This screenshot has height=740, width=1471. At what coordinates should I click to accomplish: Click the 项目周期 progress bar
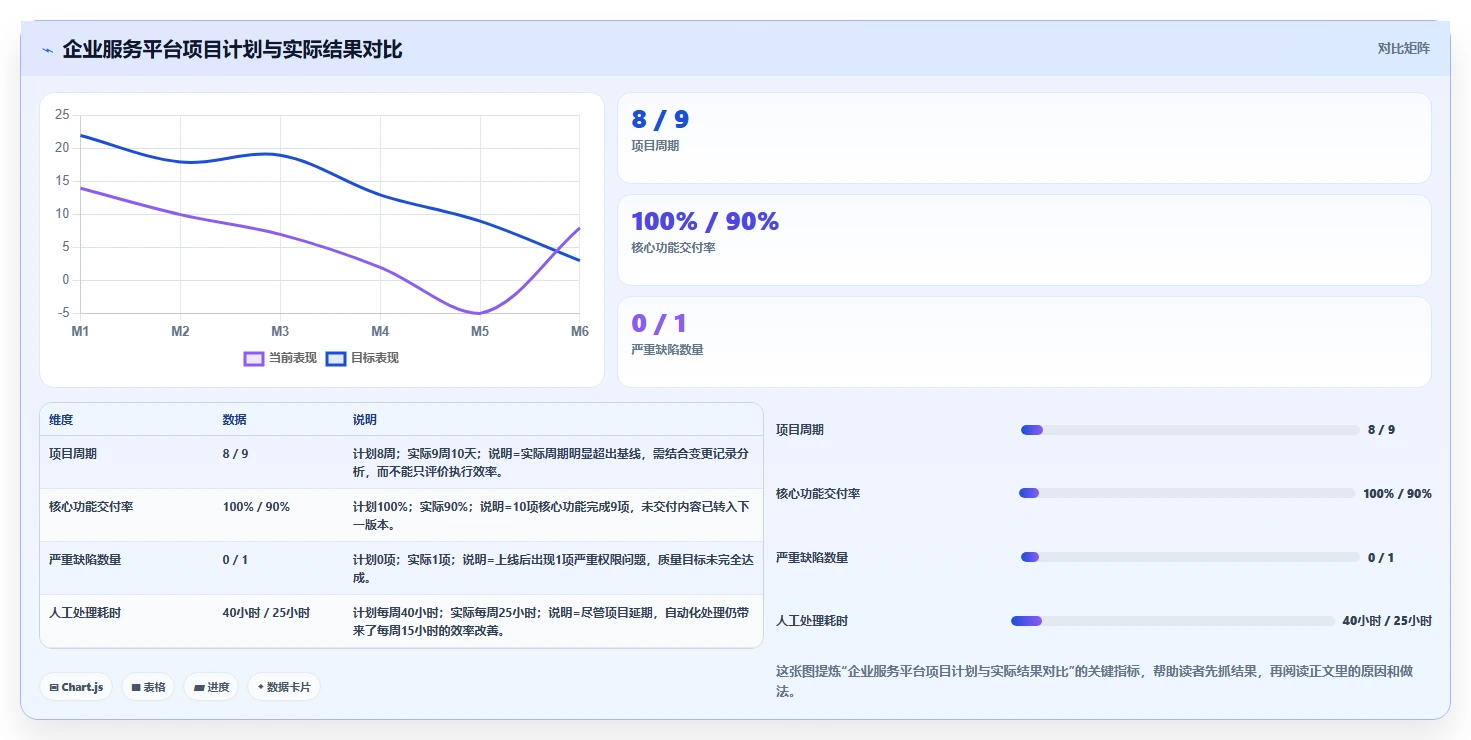click(x=1190, y=430)
